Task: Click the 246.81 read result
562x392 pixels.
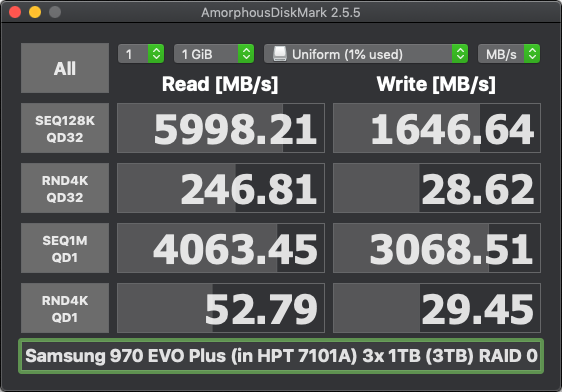Action: coord(221,188)
